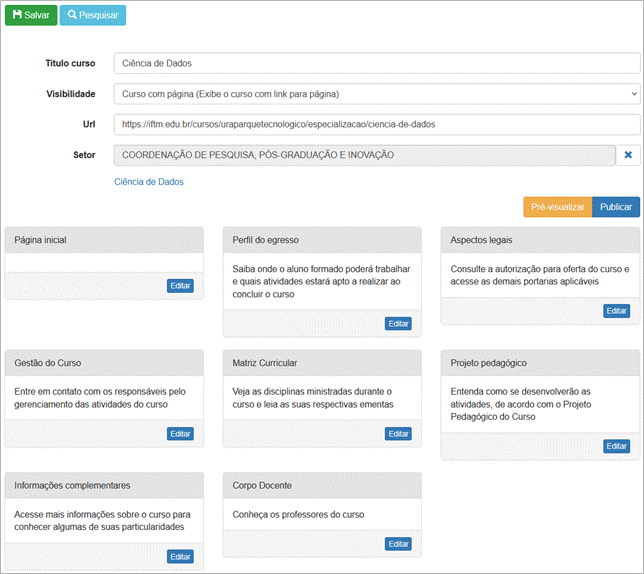Edit the Projeto pedagógico section
This screenshot has height=574, width=644.
[616, 446]
